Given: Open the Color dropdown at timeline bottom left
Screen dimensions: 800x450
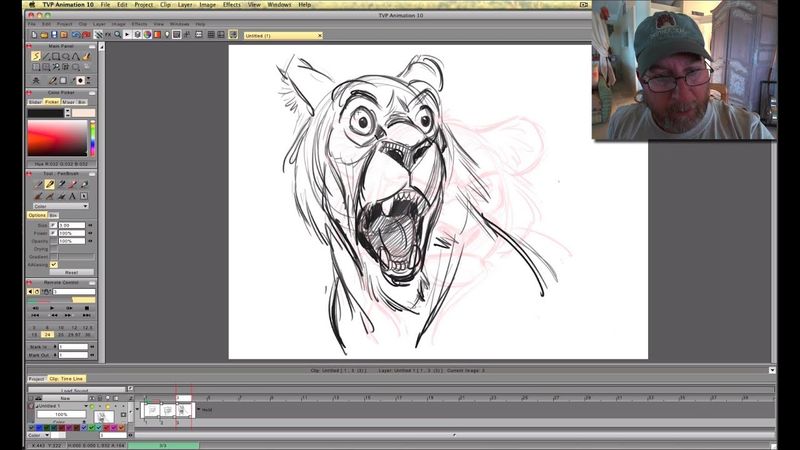Looking at the screenshot, I should click(38, 435).
